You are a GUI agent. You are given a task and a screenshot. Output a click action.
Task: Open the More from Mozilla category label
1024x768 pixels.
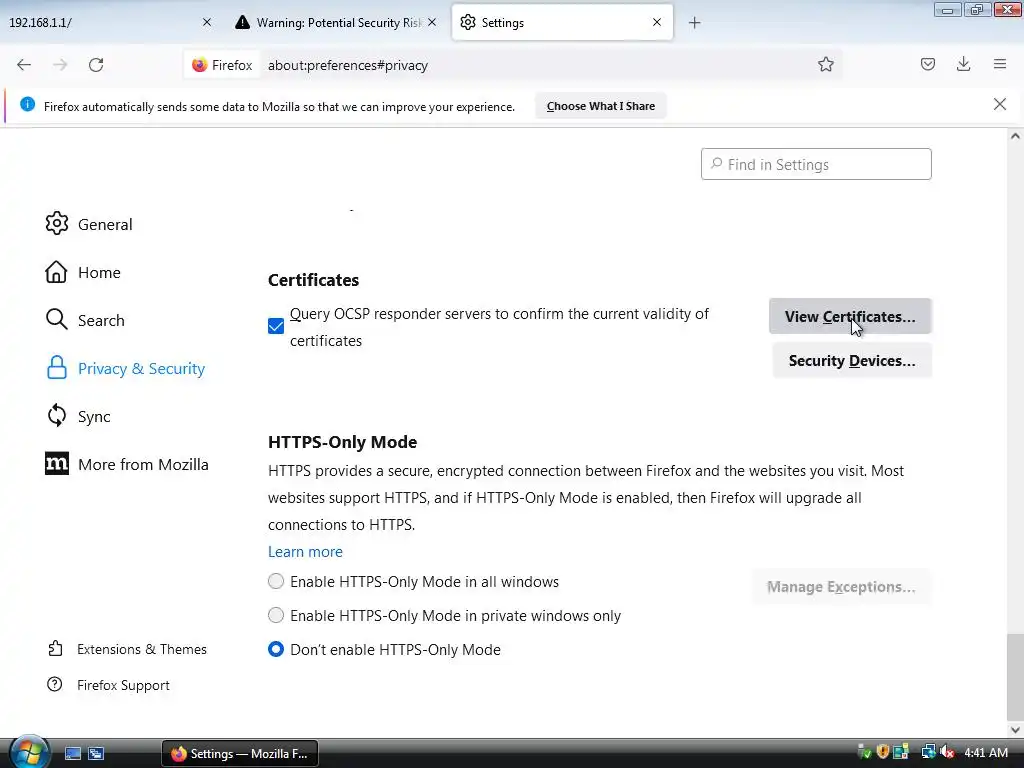(x=143, y=464)
